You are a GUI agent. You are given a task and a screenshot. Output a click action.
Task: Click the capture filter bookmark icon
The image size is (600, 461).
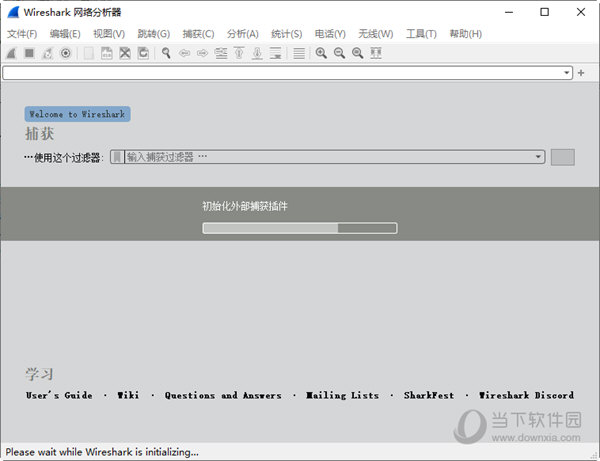(x=117, y=157)
